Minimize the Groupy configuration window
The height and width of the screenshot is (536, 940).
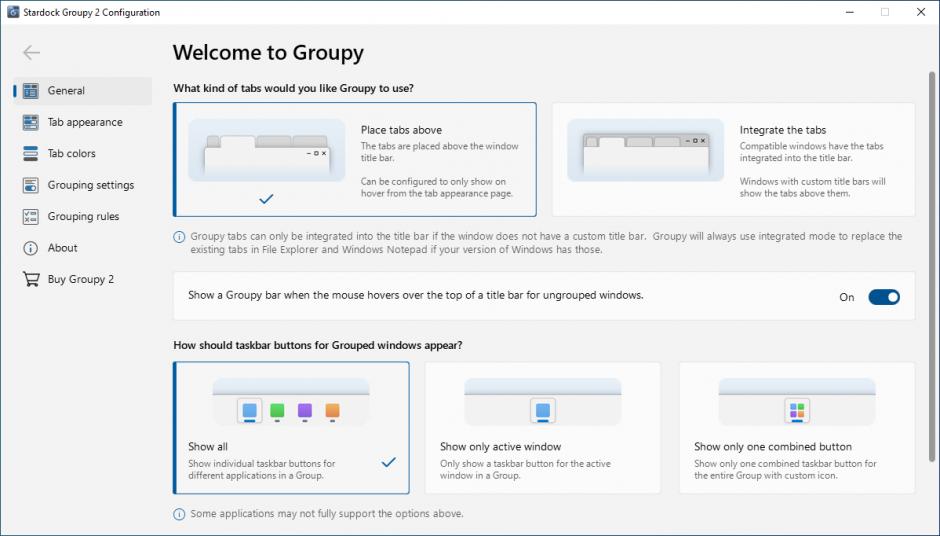point(849,12)
